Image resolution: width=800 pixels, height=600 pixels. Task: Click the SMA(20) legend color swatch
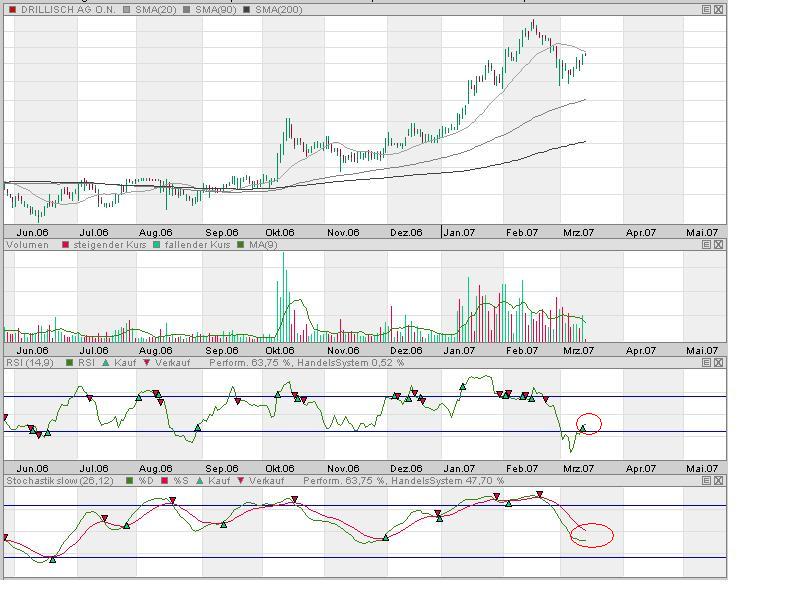coord(127,10)
